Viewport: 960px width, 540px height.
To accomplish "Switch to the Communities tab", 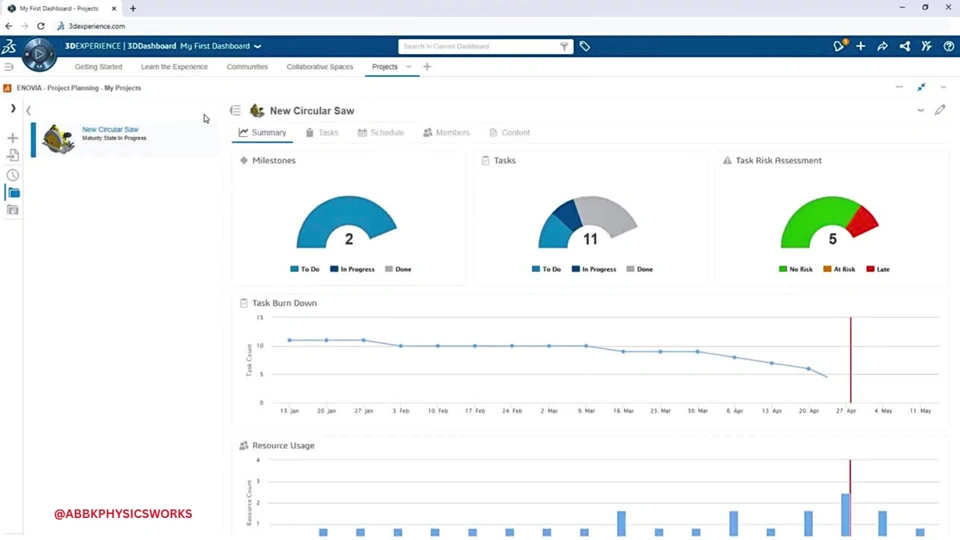I will point(247,67).
